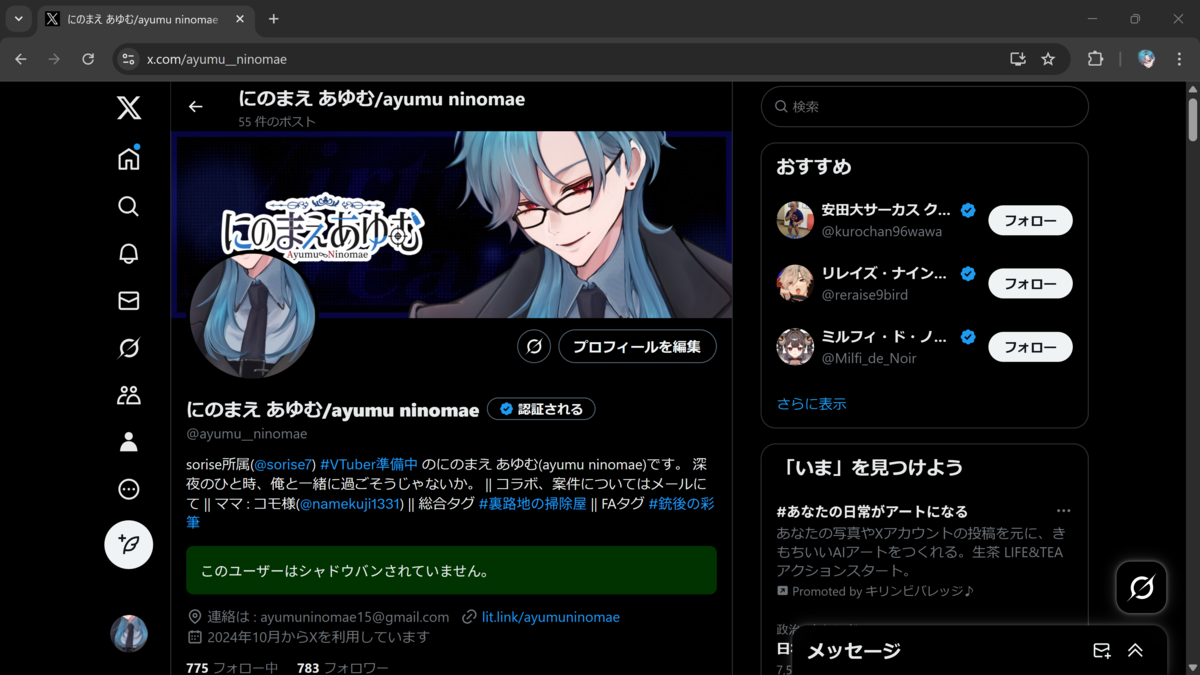This screenshot has width=1200, height=675.
Task: Open account switcher avatar in sidebar
Action: click(129, 633)
